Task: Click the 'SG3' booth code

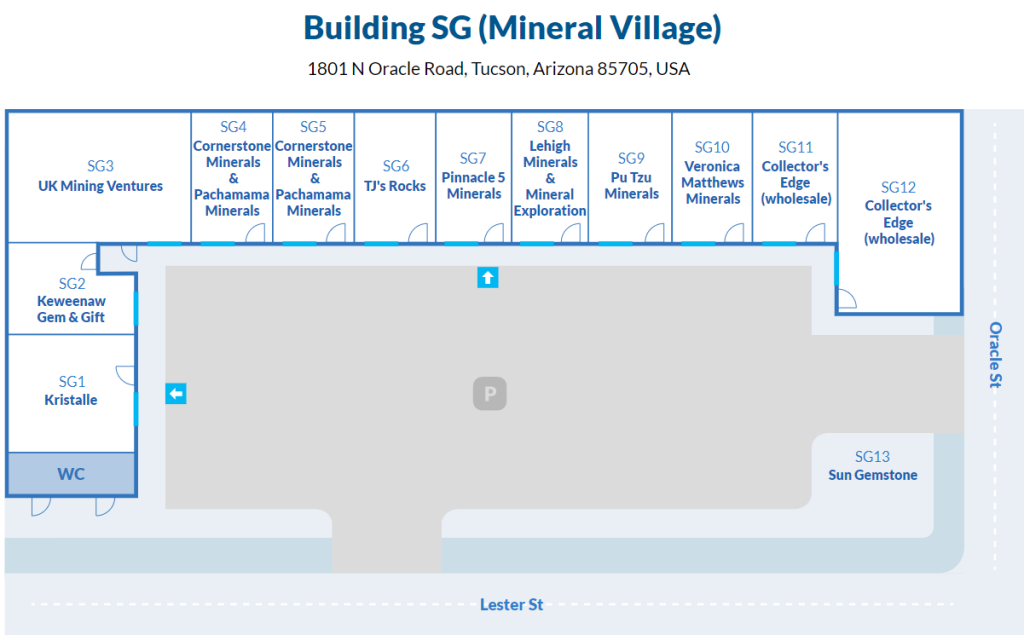Action: tap(101, 166)
